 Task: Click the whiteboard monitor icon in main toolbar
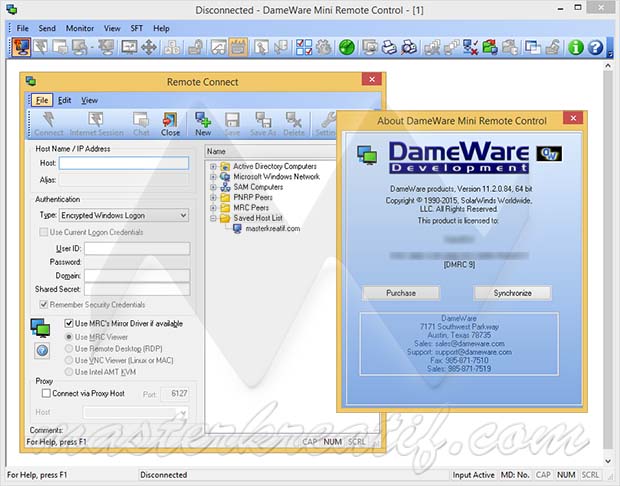[129, 47]
